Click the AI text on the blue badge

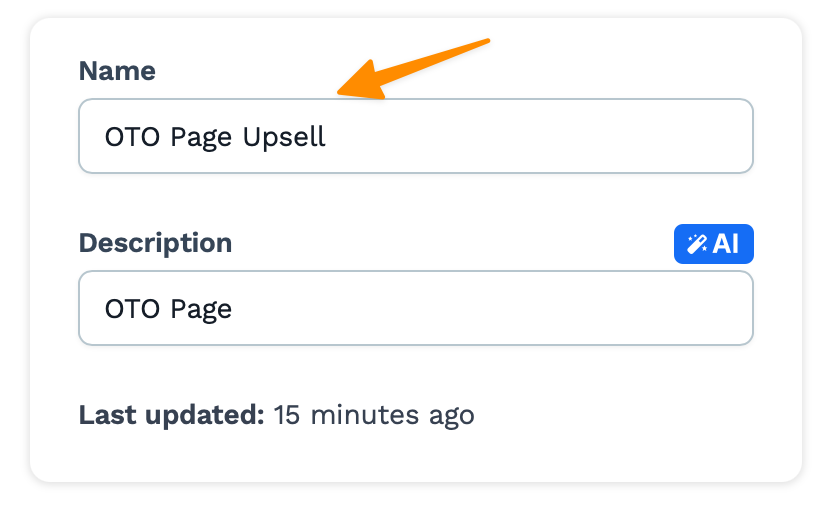click(726, 244)
